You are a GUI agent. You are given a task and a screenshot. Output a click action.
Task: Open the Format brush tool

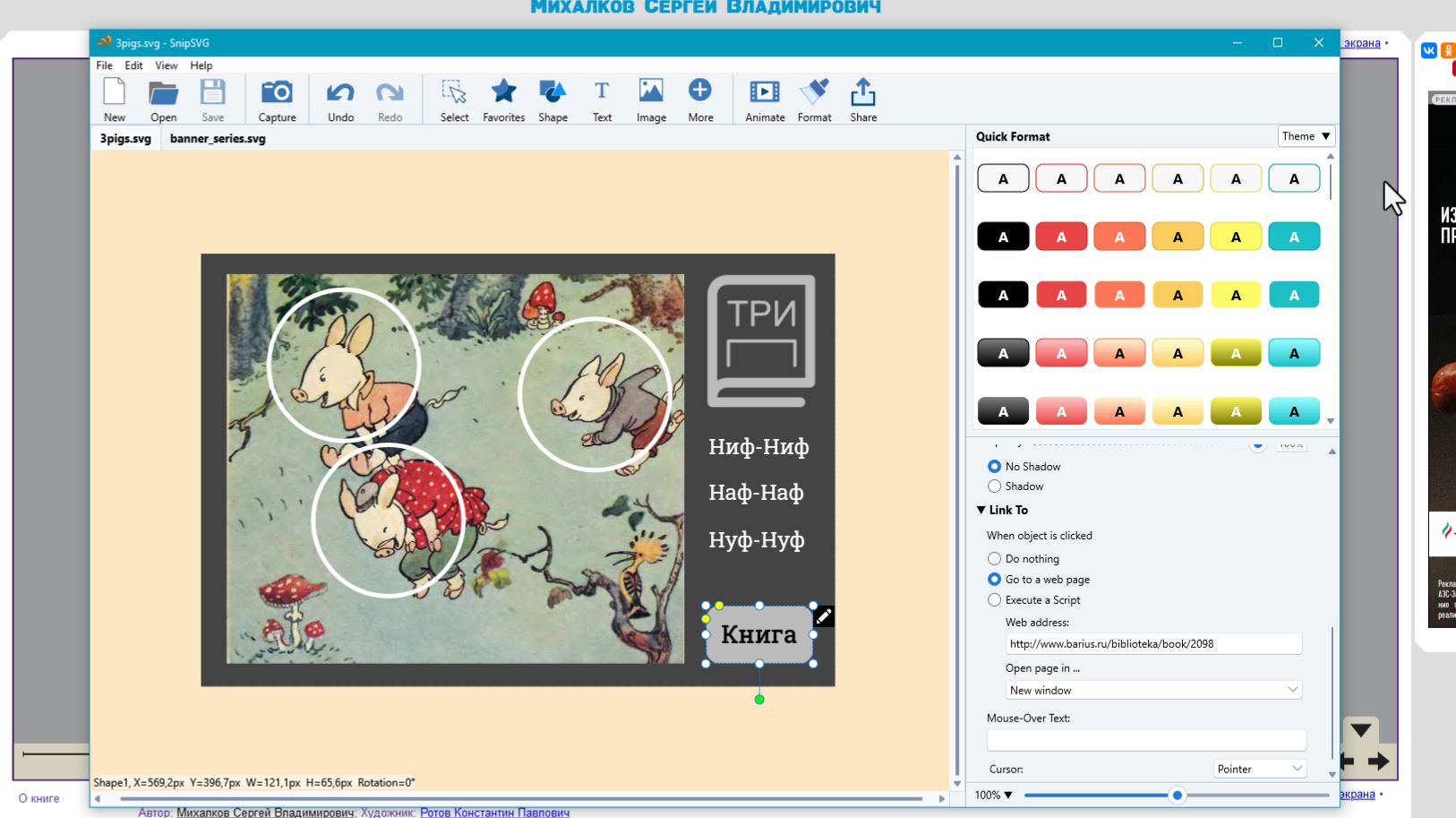(814, 99)
